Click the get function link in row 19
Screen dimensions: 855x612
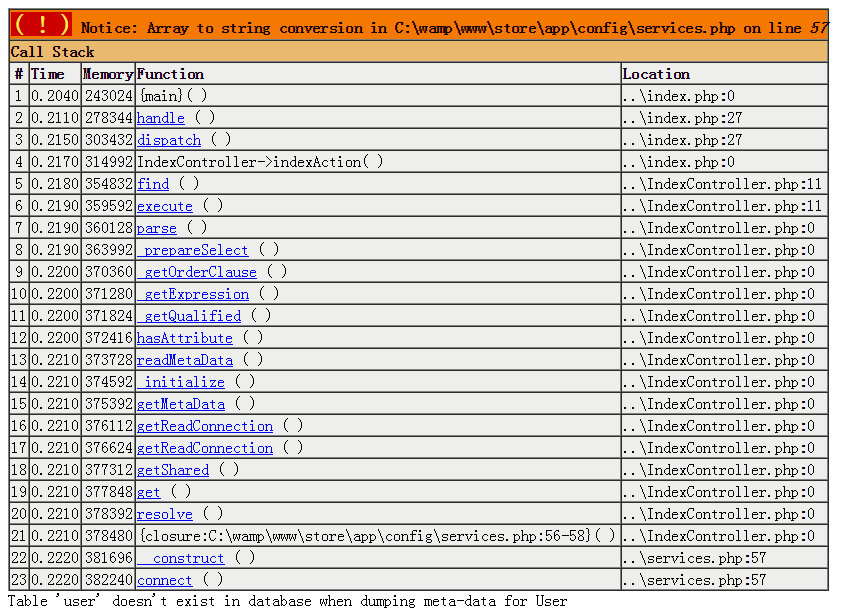(x=148, y=492)
